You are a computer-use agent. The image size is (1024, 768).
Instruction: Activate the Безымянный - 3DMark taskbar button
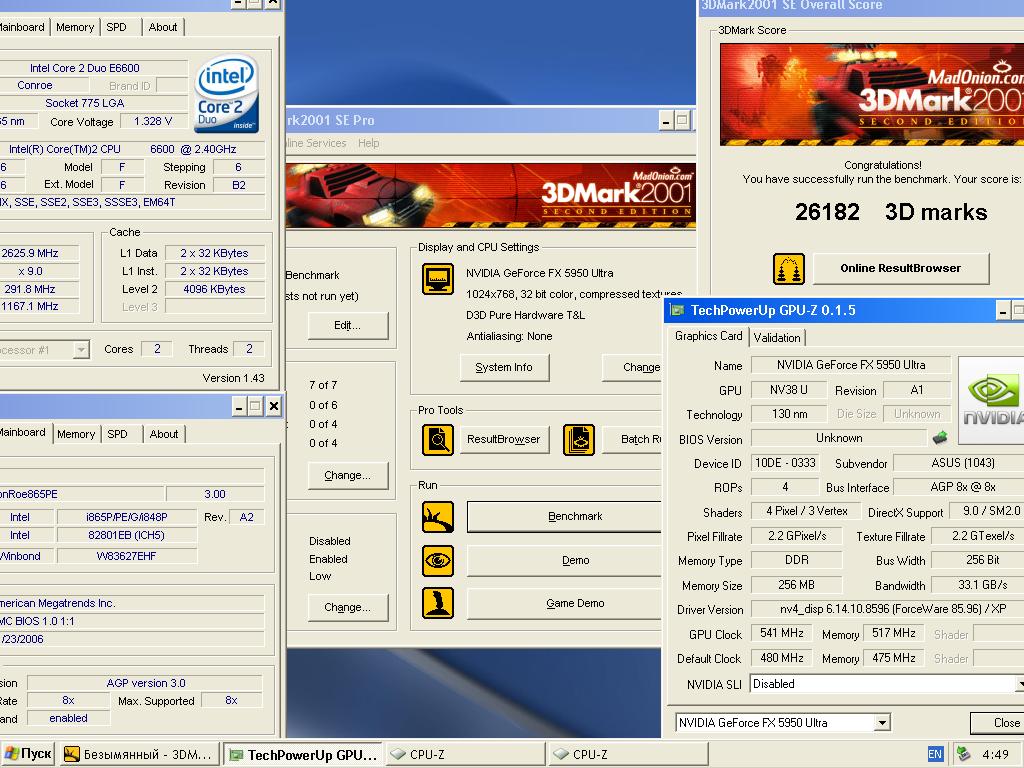(138, 754)
